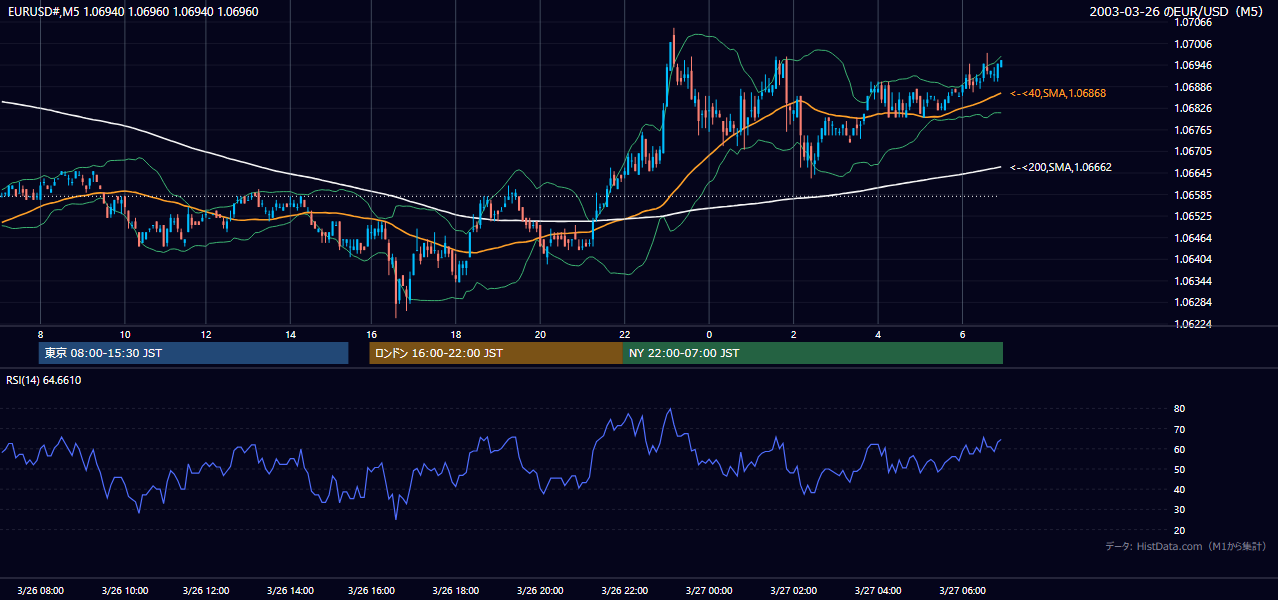This screenshot has height=600, width=1278.
Task: Click the hour marker 14 under price chart
Action: 290,334
